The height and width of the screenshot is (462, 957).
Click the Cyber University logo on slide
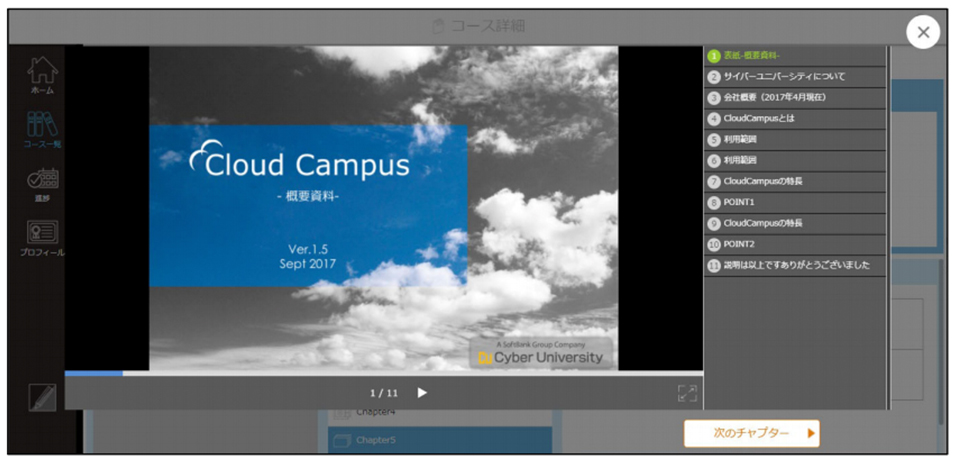click(541, 354)
